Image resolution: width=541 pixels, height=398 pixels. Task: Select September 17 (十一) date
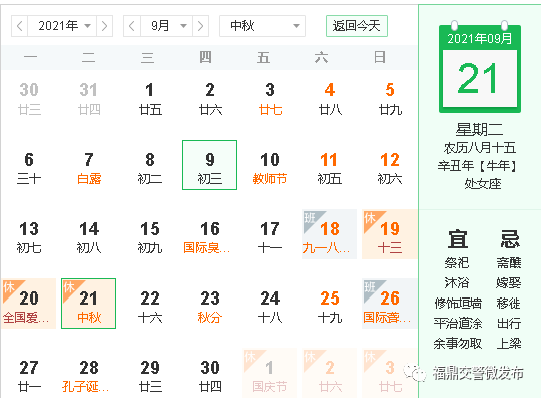pos(270,237)
